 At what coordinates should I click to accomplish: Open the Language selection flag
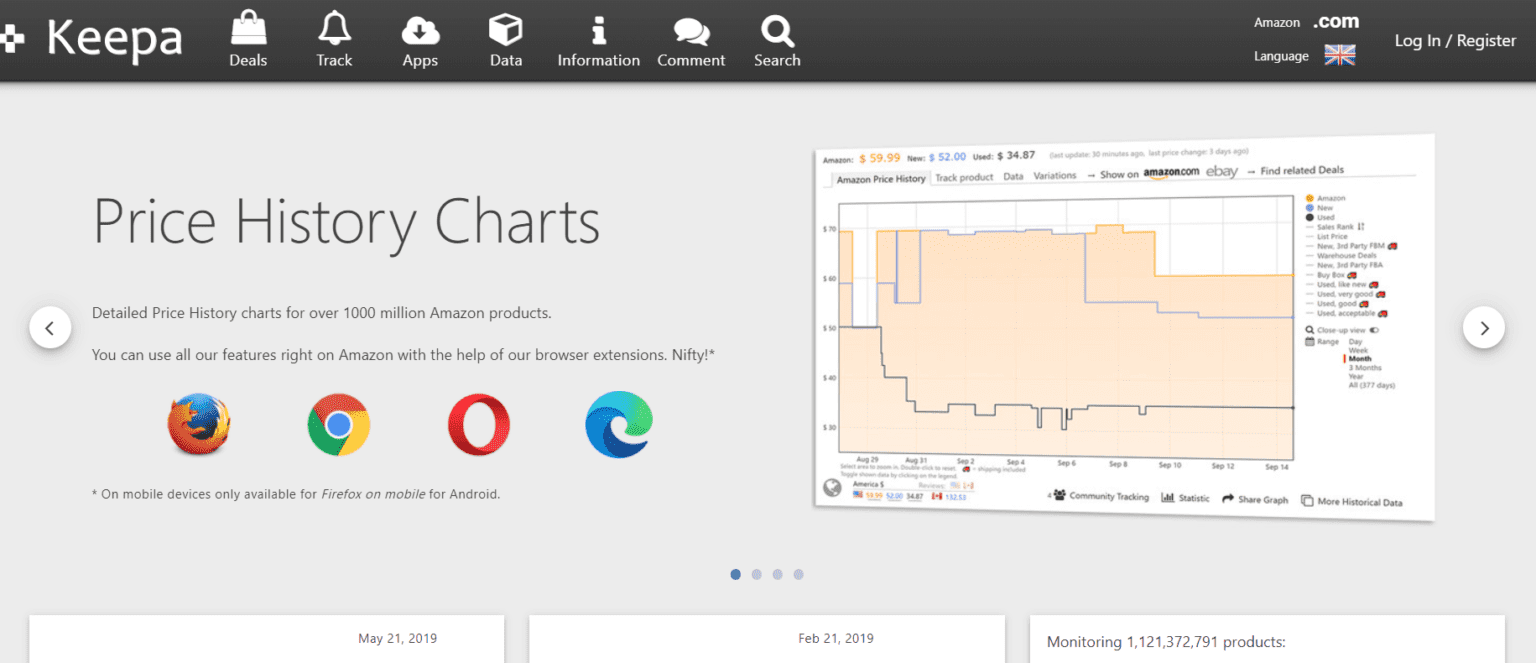pyautogui.click(x=1339, y=55)
